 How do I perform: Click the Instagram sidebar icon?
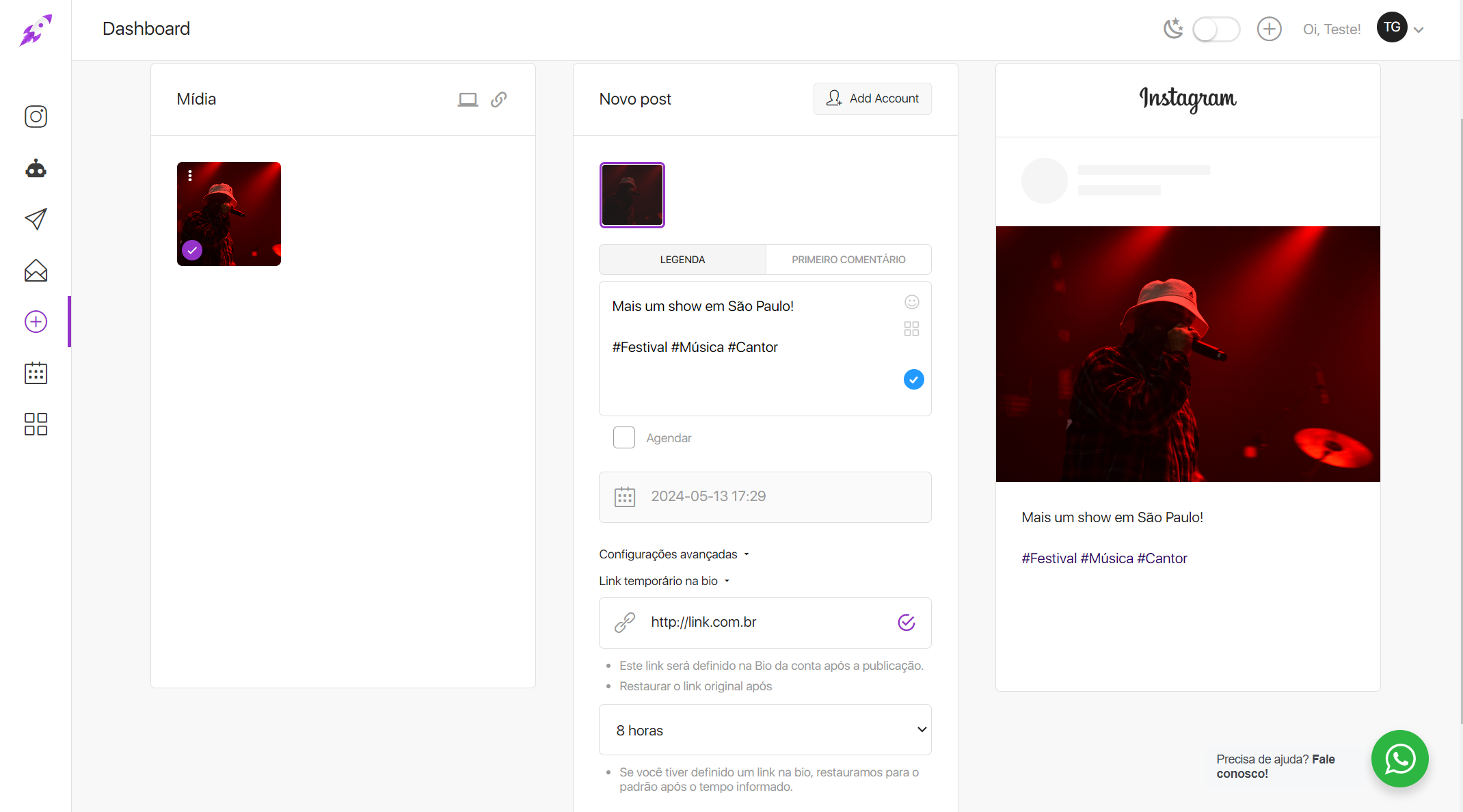click(x=35, y=117)
